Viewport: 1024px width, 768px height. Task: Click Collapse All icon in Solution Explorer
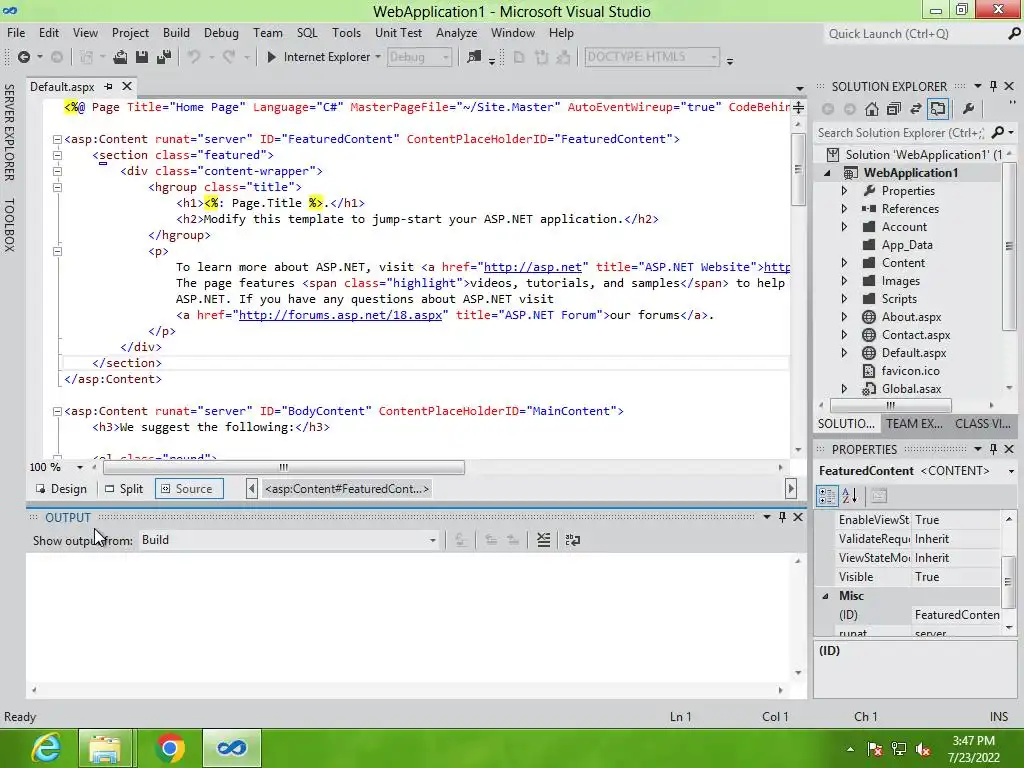[x=893, y=109]
